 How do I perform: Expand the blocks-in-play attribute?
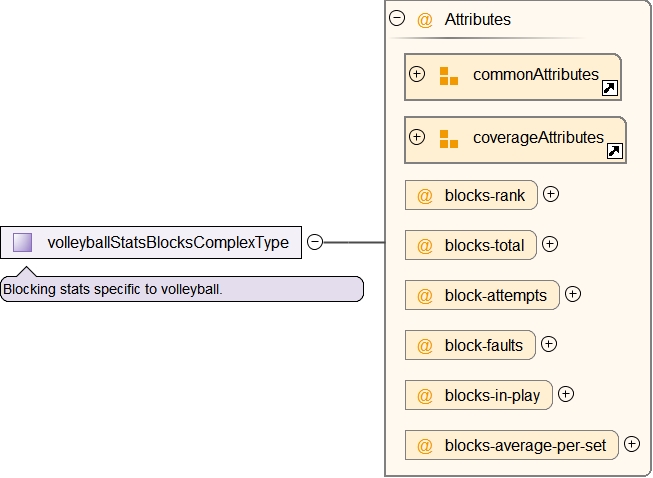click(565, 394)
